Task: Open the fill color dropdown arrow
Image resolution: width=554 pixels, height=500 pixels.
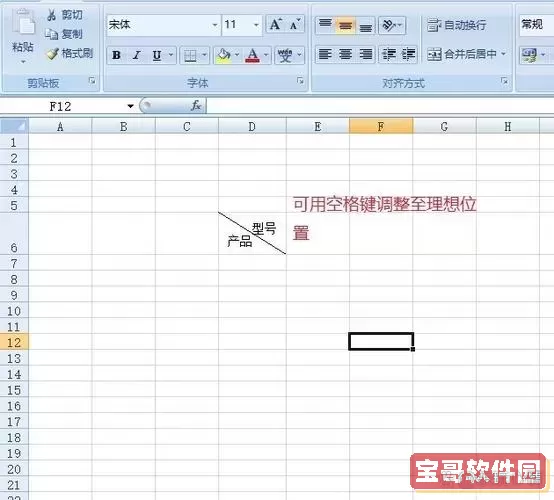Action: pyautogui.click(x=237, y=55)
